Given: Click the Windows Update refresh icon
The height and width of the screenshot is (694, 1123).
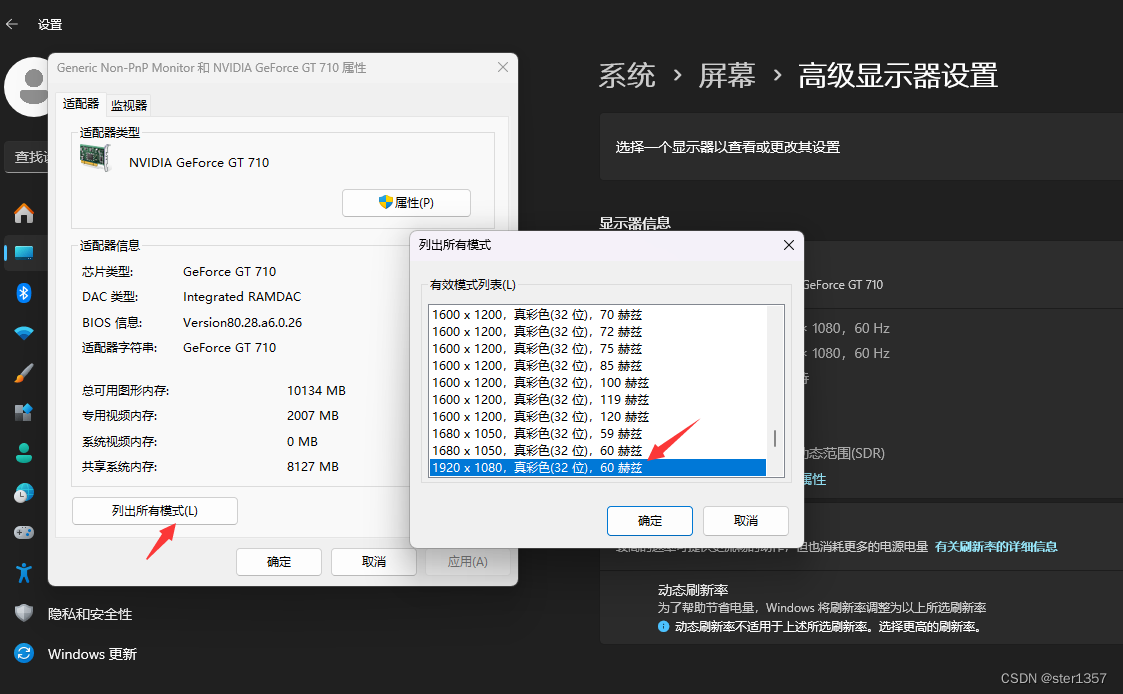Looking at the screenshot, I should point(24,653).
